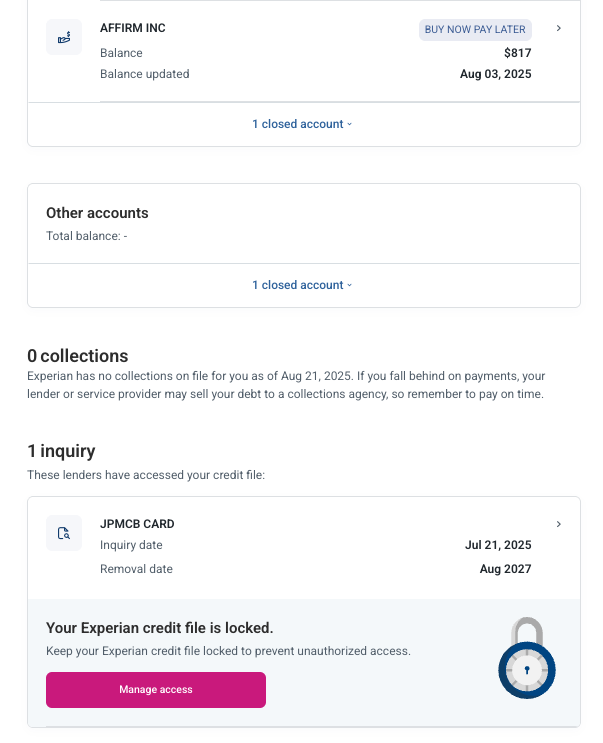603x743 pixels.
Task: Click the Affirm Inc loan hand icon
Action: point(64,38)
